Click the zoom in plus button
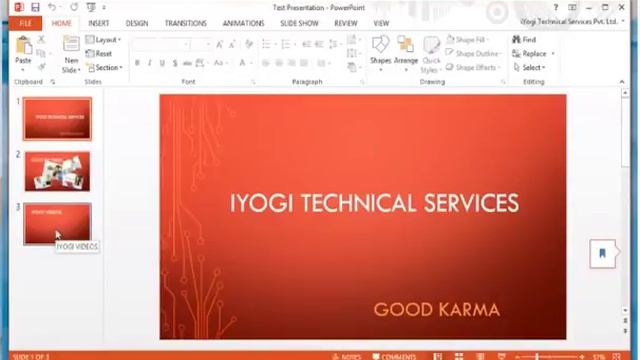 (x=582, y=357)
